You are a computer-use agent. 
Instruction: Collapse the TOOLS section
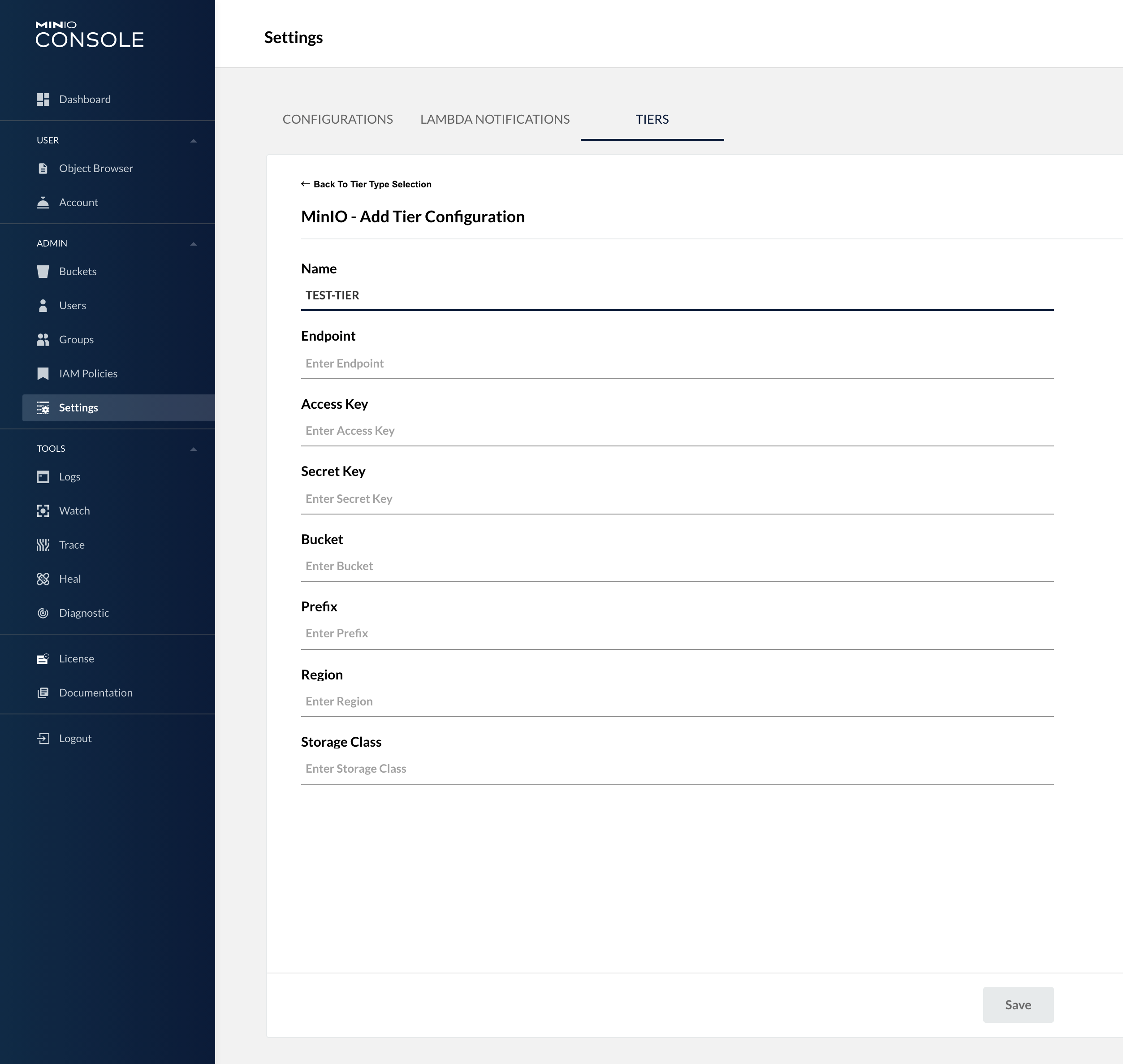(194, 449)
